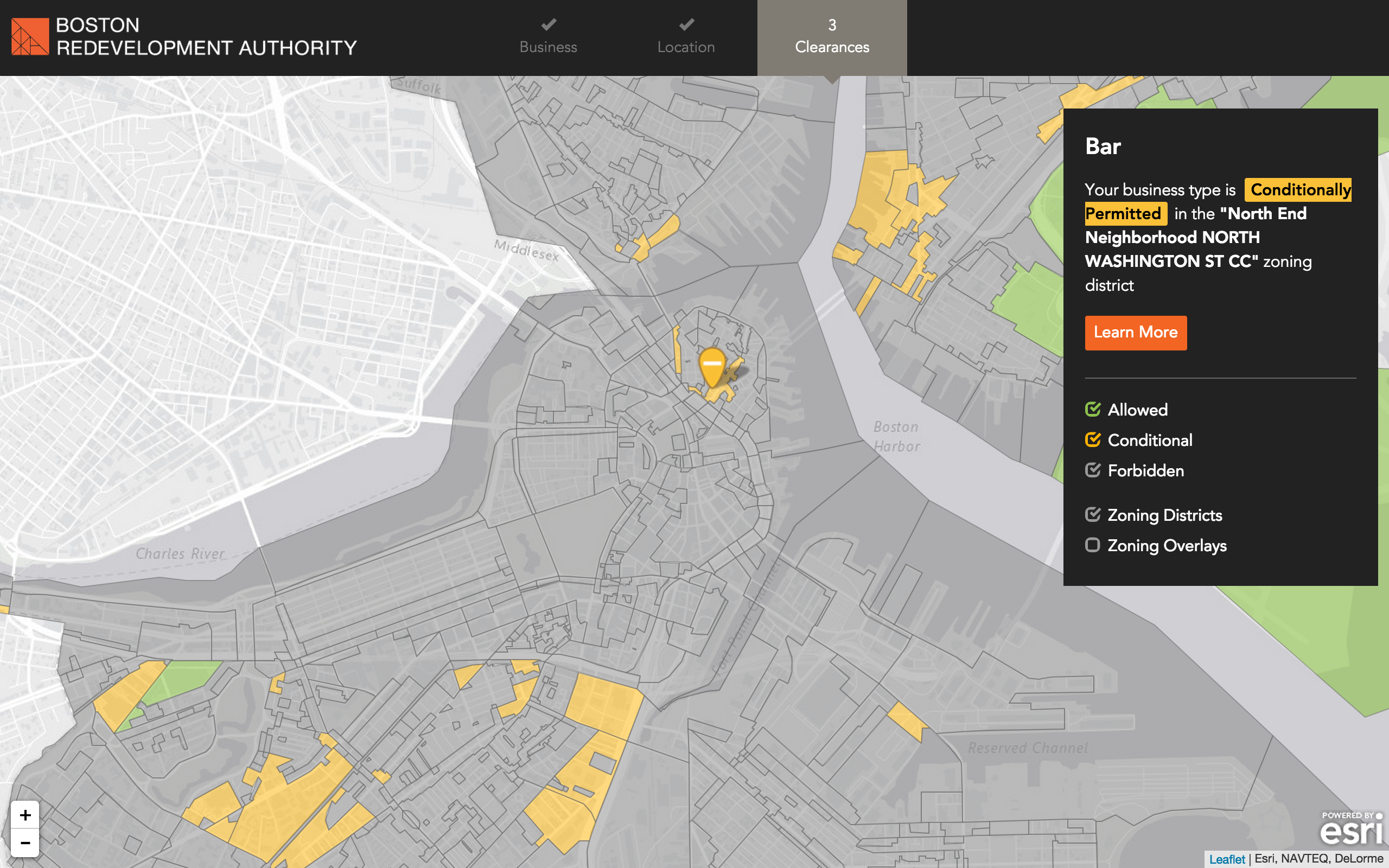This screenshot has width=1389, height=868.
Task: Toggle the Conditional checkbox
Action: 1093,440
